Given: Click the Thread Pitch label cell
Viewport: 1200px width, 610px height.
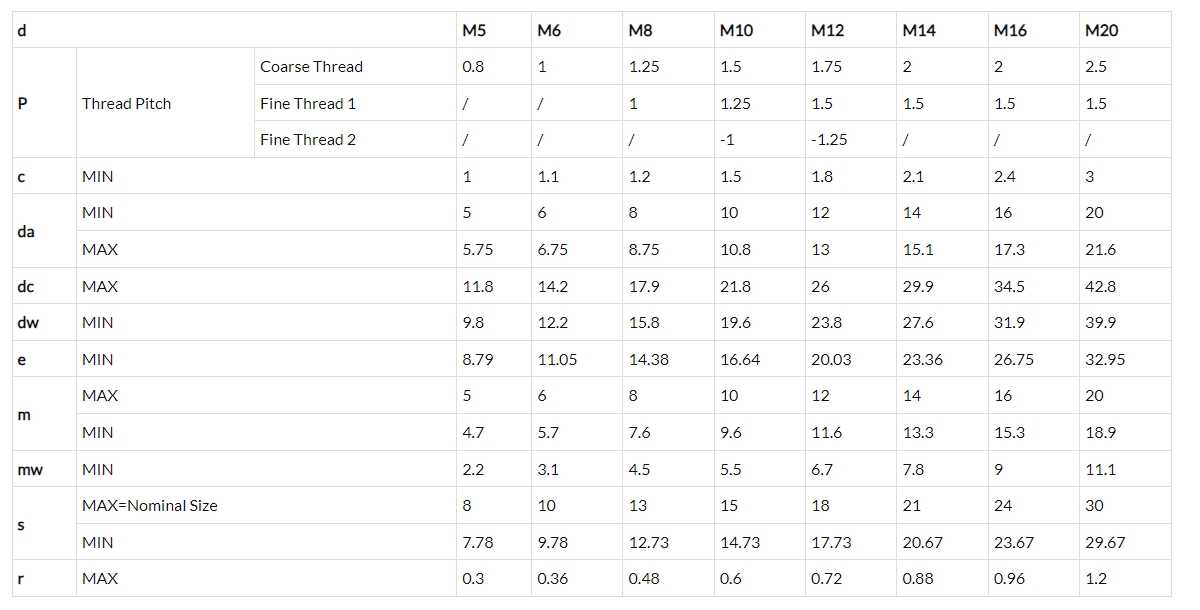Looking at the screenshot, I should tap(126, 103).
